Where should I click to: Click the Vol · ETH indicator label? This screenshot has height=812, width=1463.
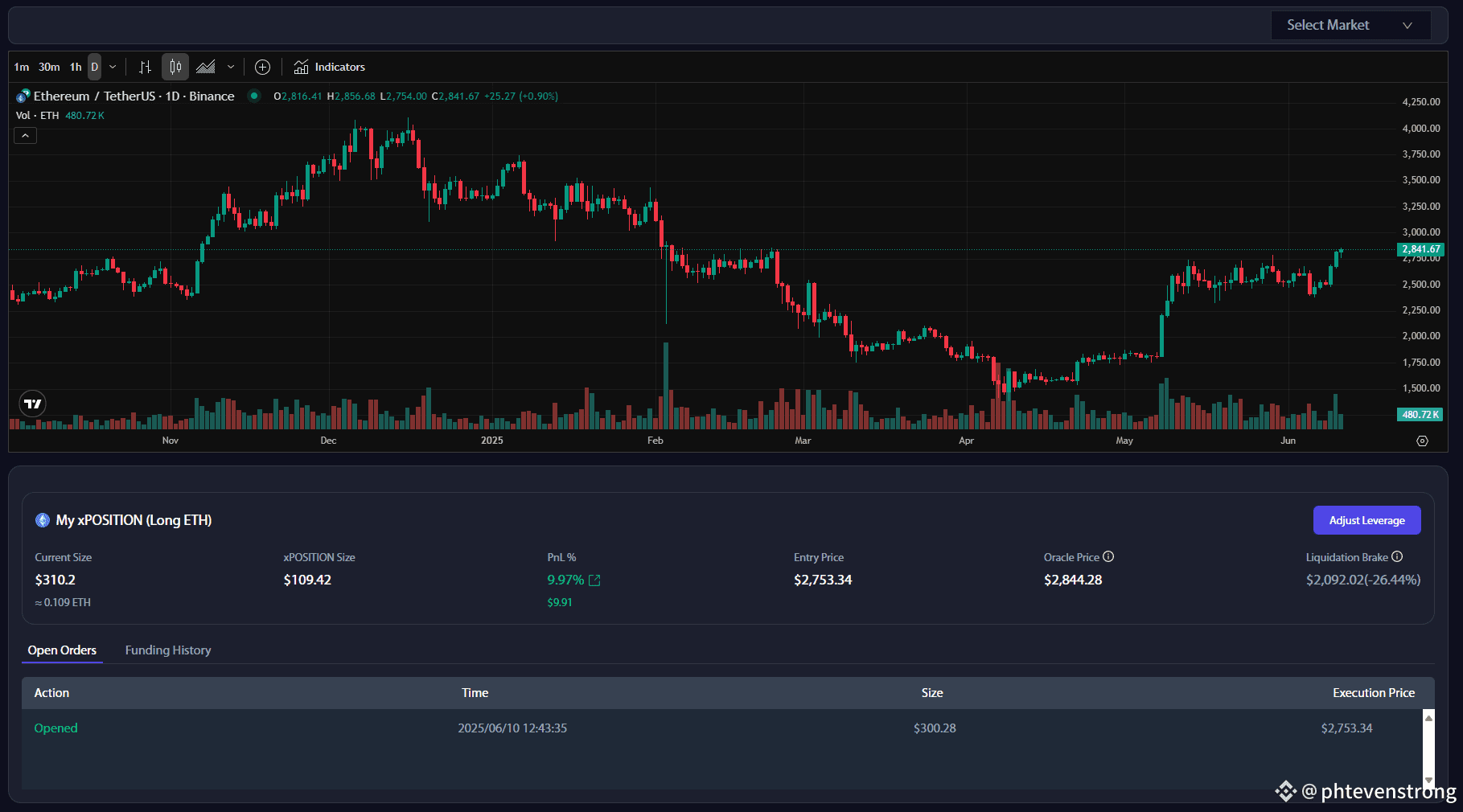[38, 116]
